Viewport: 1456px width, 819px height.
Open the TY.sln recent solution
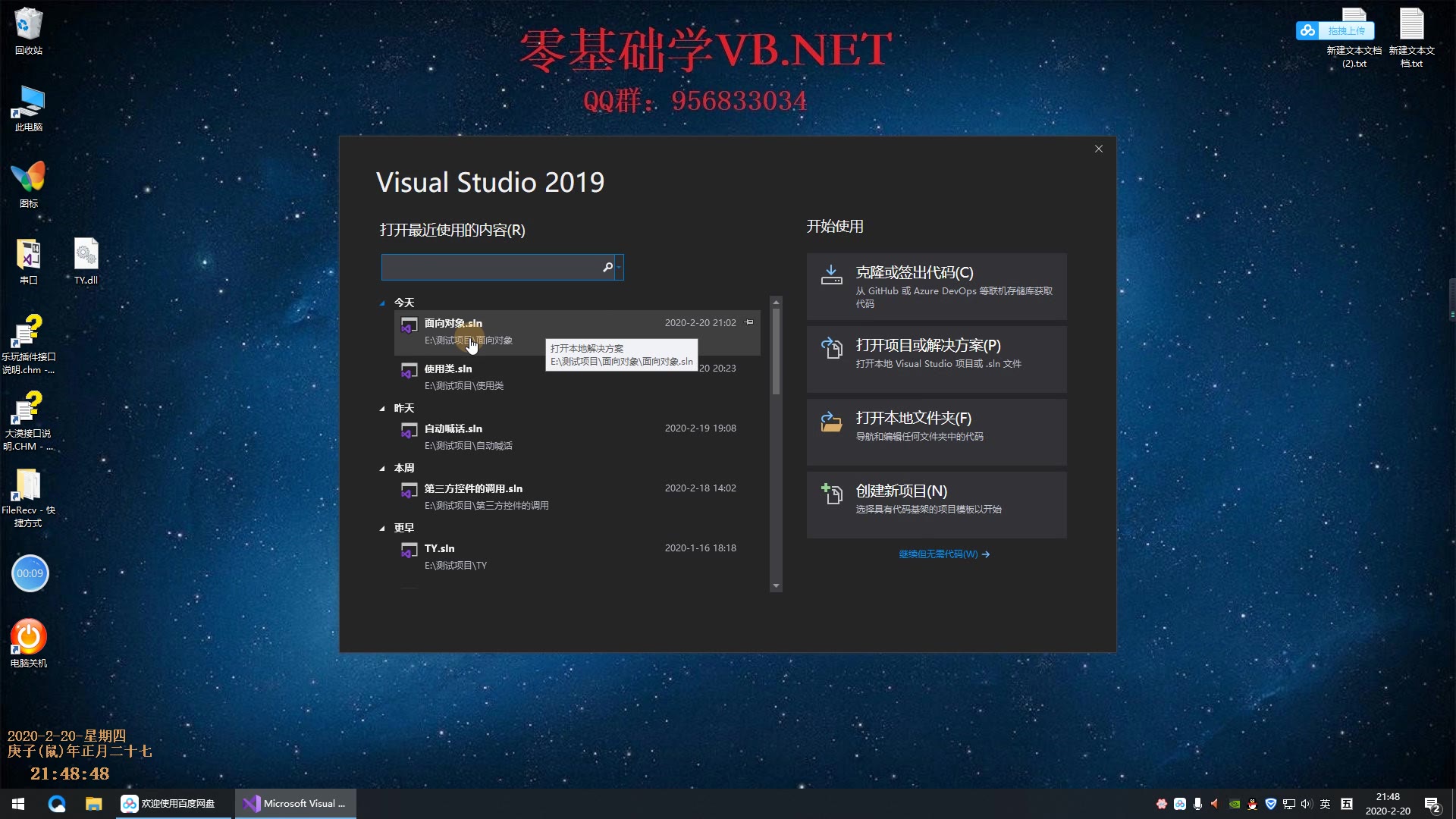576,557
